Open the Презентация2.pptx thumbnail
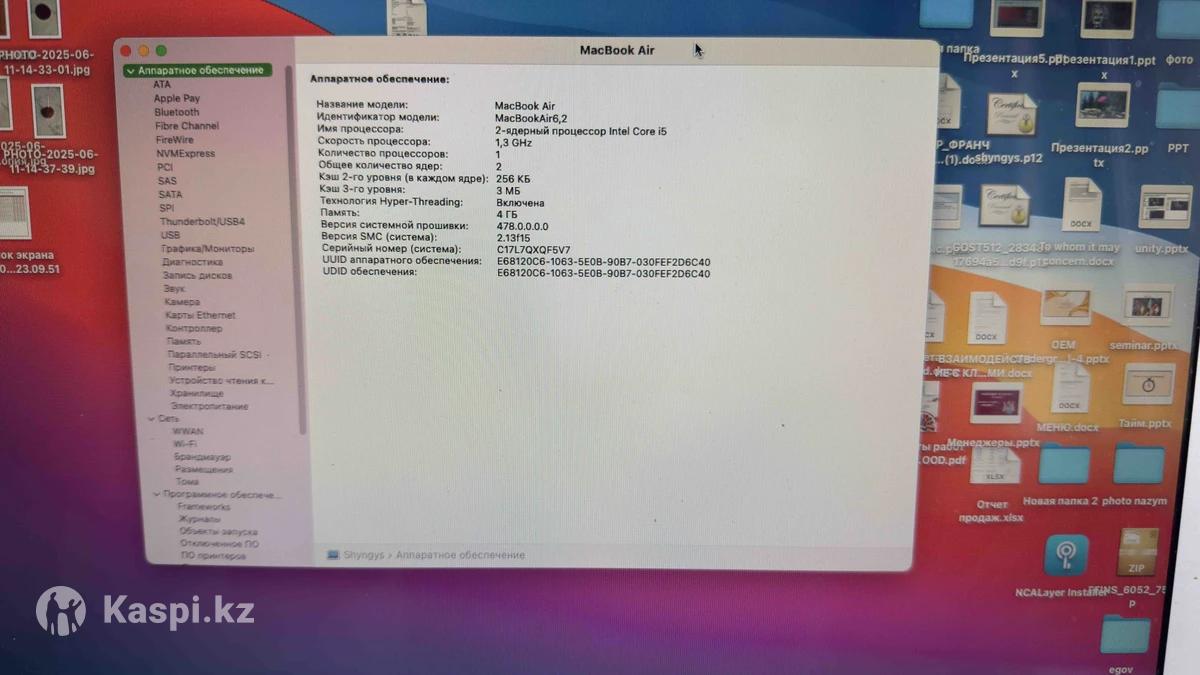This screenshot has height=675, width=1200. pyautogui.click(x=1102, y=106)
